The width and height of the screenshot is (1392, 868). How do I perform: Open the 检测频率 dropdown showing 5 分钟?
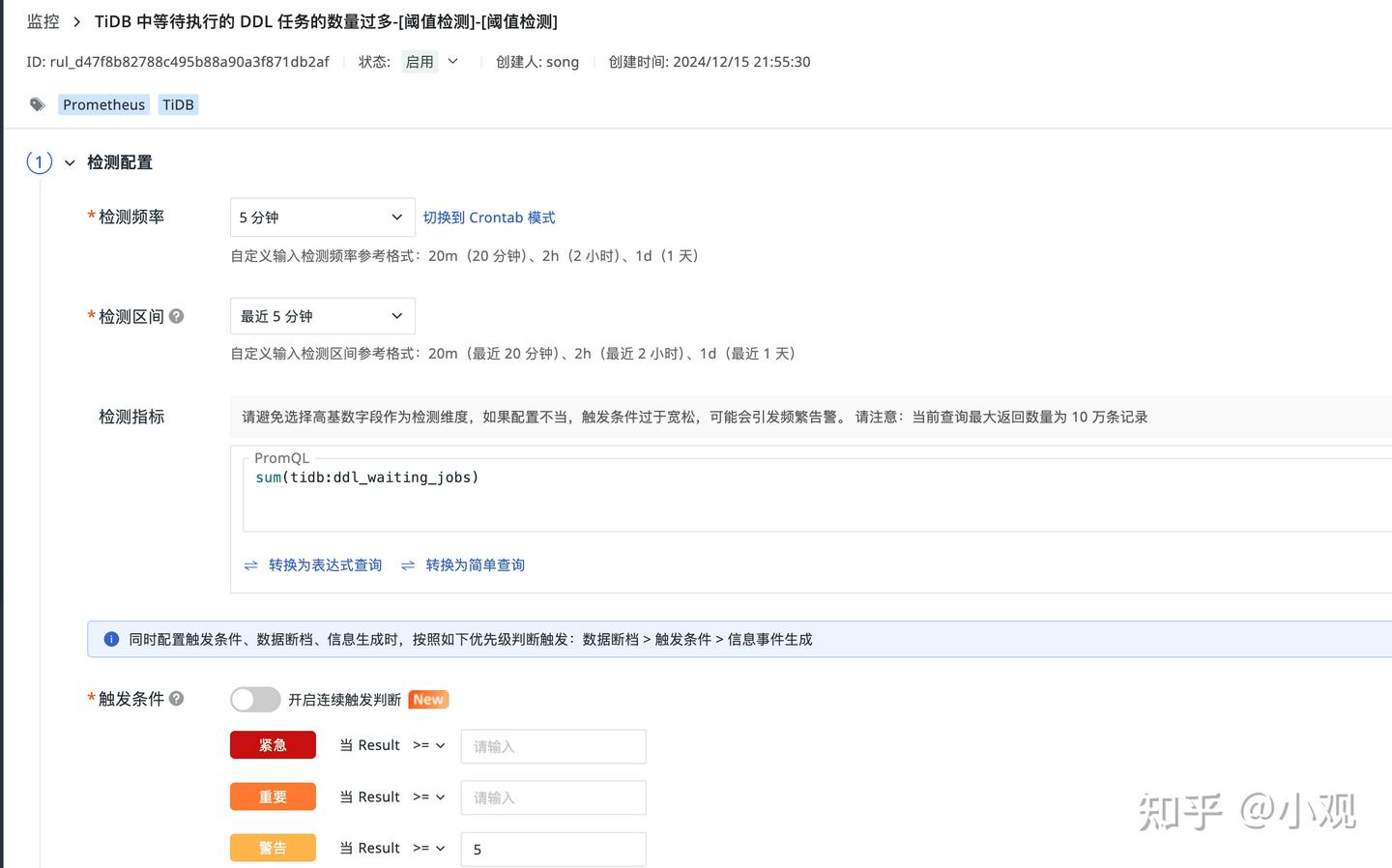pyautogui.click(x=322, y=217)
